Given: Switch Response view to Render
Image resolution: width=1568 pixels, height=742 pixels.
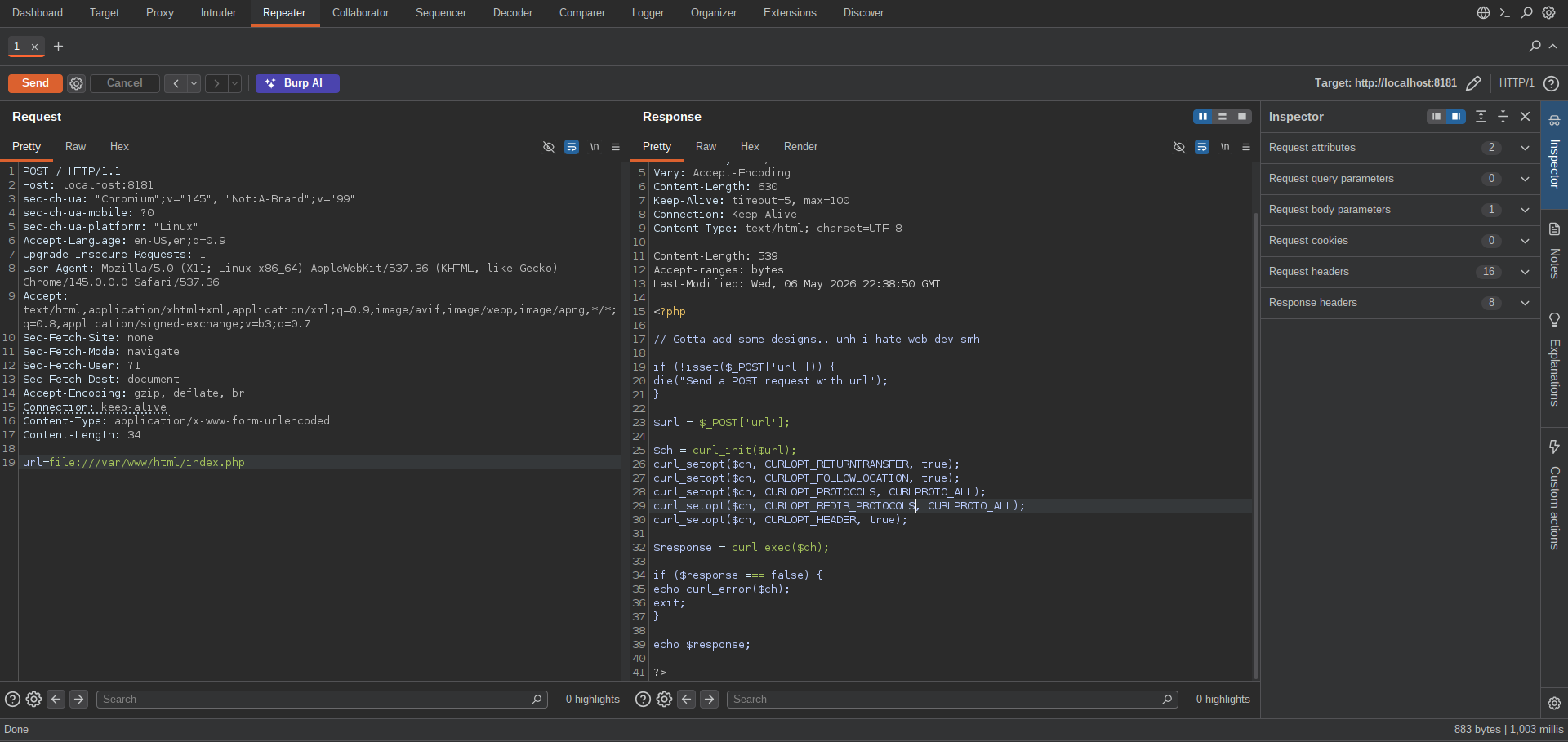Looking at the screenshot, I should (x=800, y=147).
